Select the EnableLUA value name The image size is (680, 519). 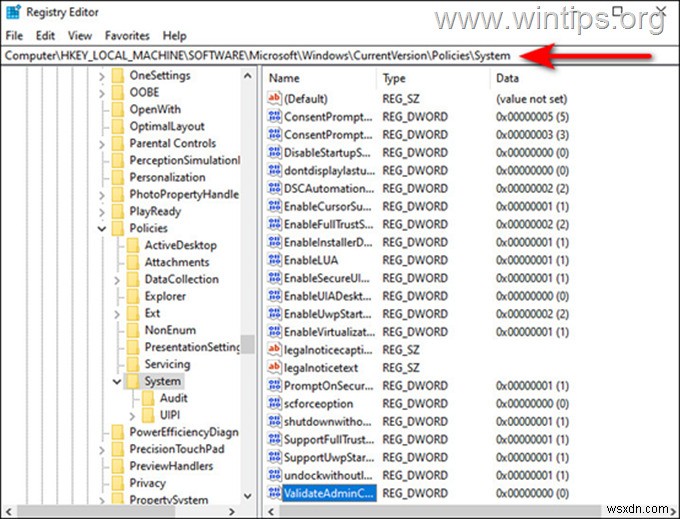(311, 260)
